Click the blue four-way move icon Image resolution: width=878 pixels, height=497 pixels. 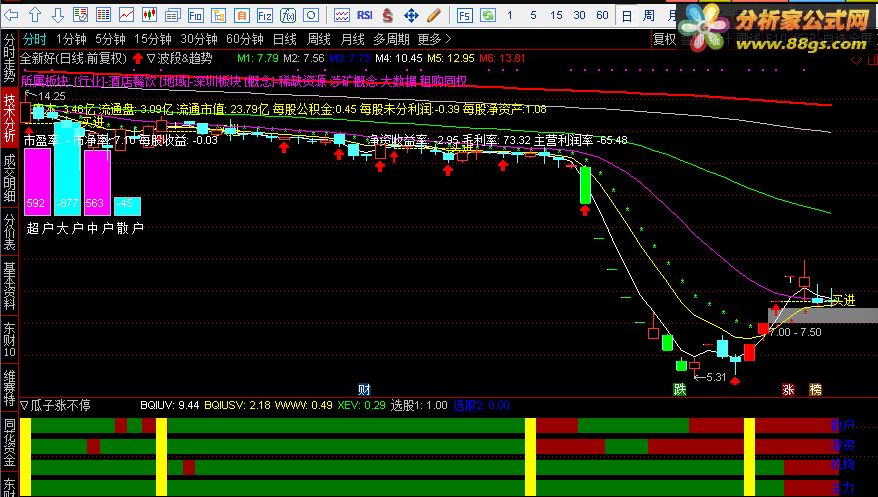pyautogui.click(x=411, y=15)
